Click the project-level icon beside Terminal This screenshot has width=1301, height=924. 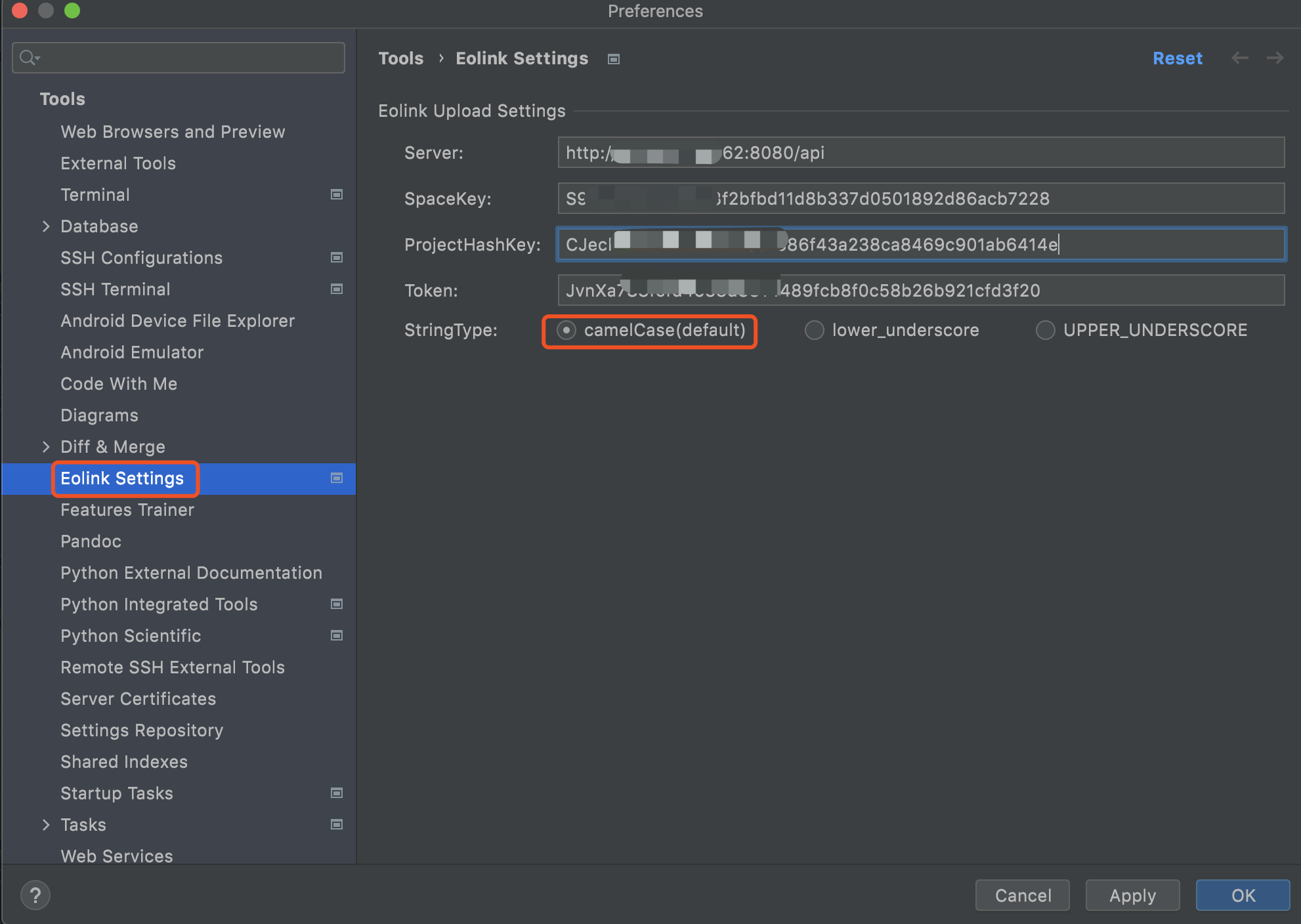[x=337, y=194]
